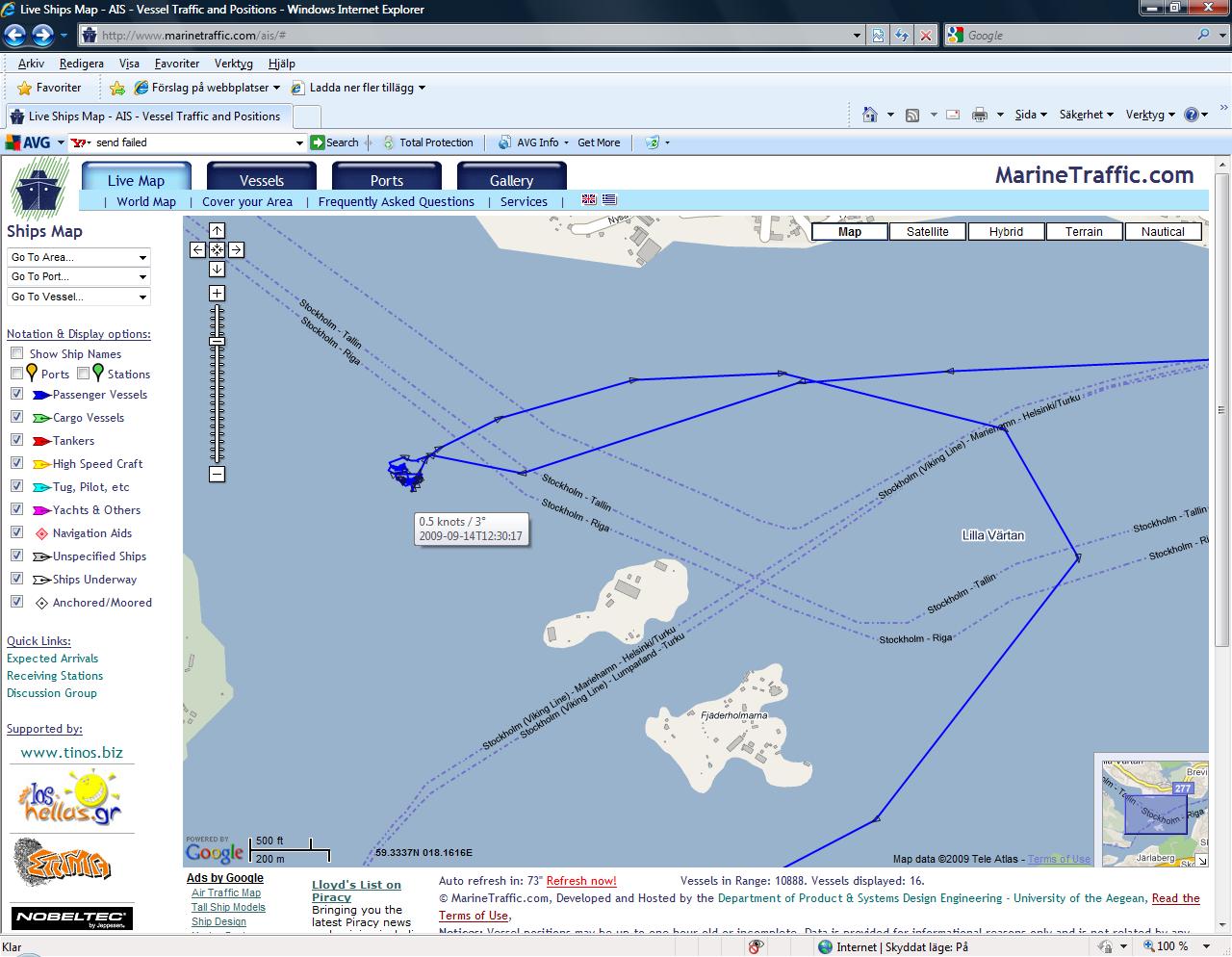Click the address bar URL field
This screenshot has width=1232, height=957.
pyautogui.click(x=472, y=36)
